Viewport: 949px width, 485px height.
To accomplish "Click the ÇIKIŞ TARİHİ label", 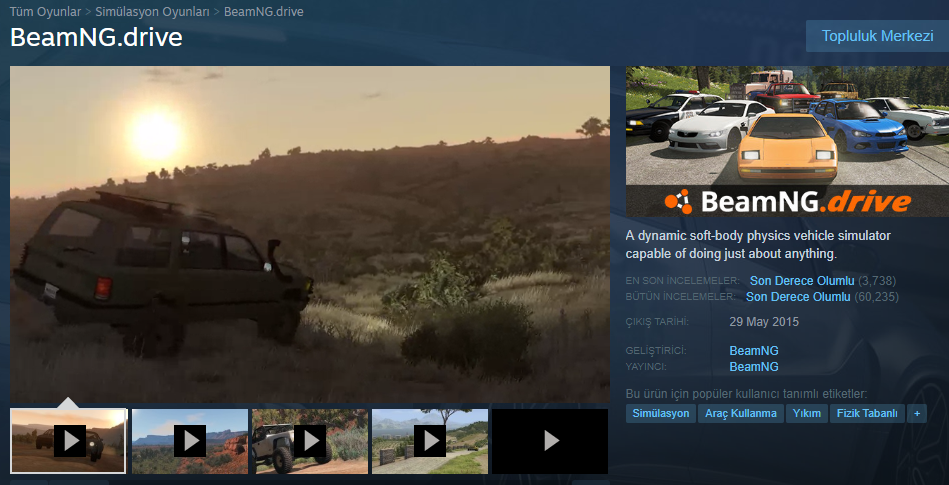I will tap(657, 322).
